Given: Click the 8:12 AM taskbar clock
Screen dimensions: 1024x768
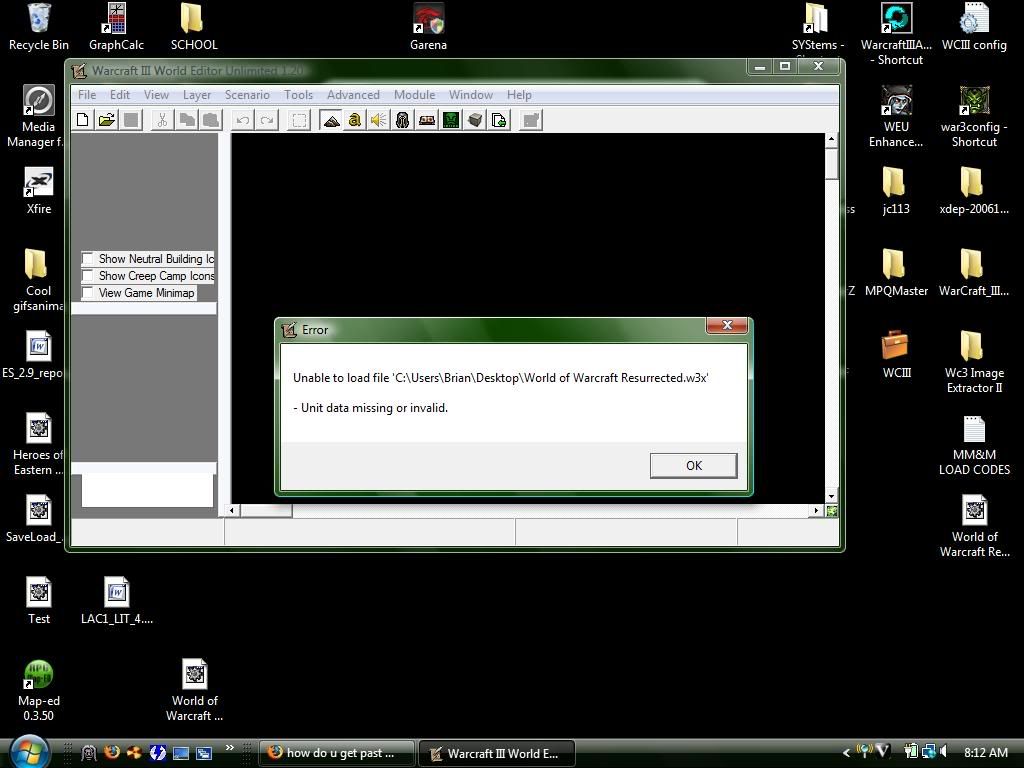Looking at the screenshot, I should [x=985, y=752].
